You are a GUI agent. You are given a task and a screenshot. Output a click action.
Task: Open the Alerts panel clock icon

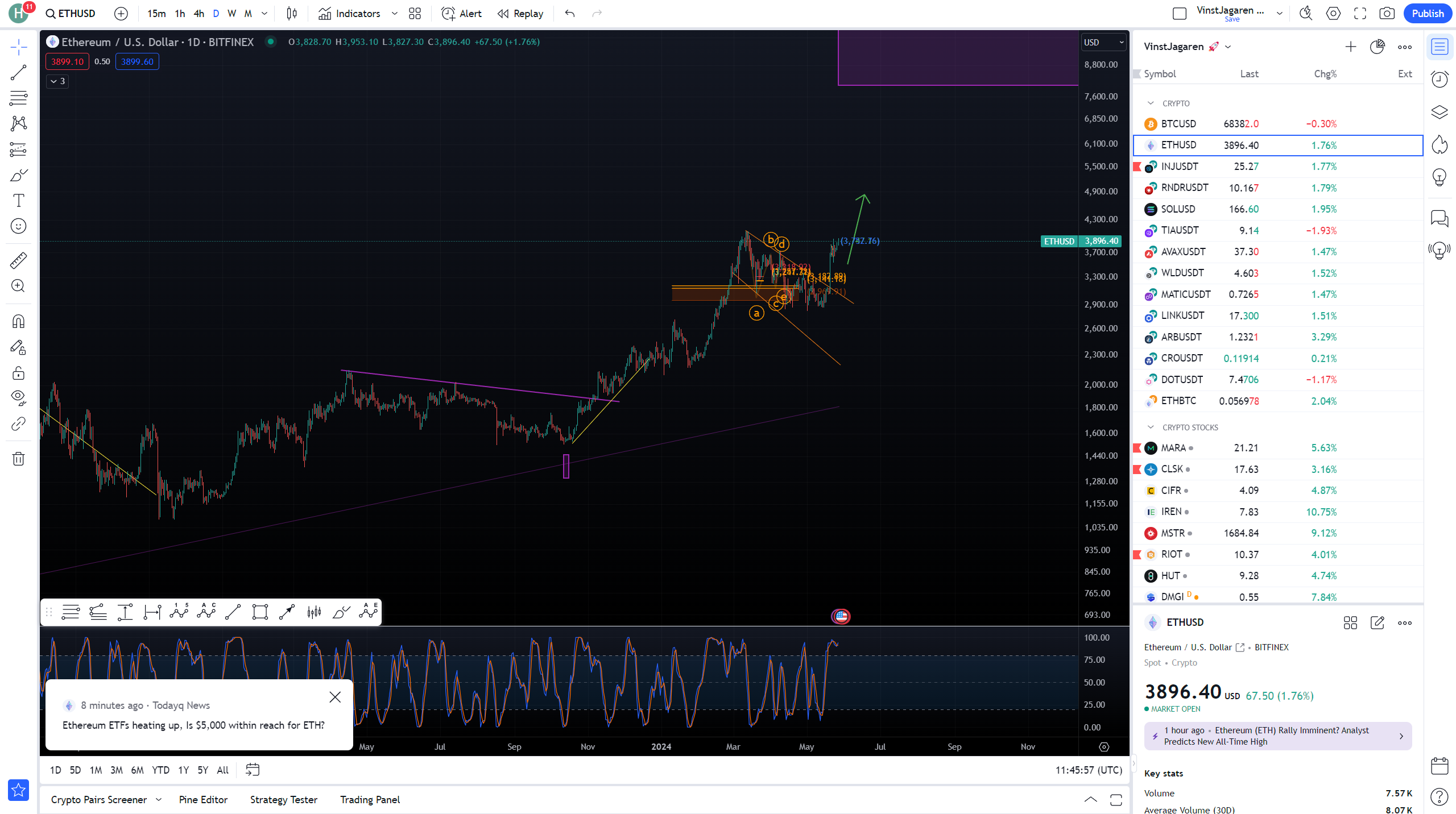(x=1440, y=79)
